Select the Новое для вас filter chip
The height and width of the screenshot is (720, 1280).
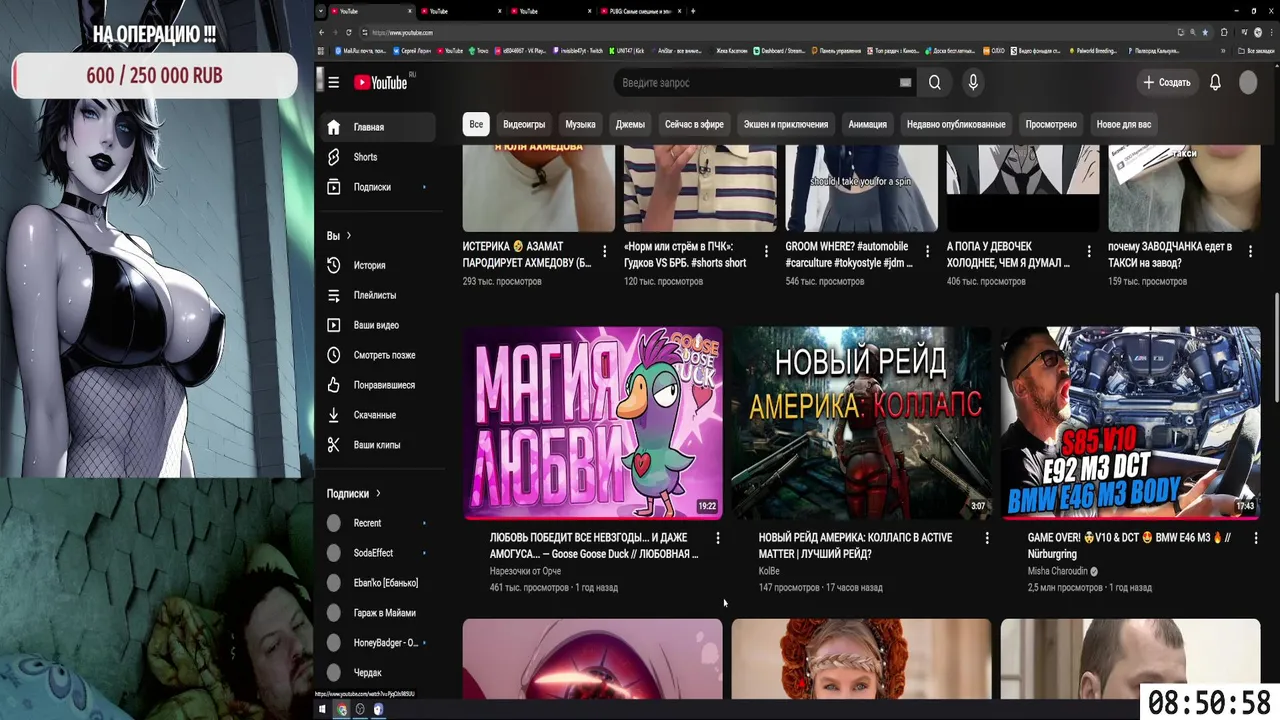click(x=1124, y=125)
